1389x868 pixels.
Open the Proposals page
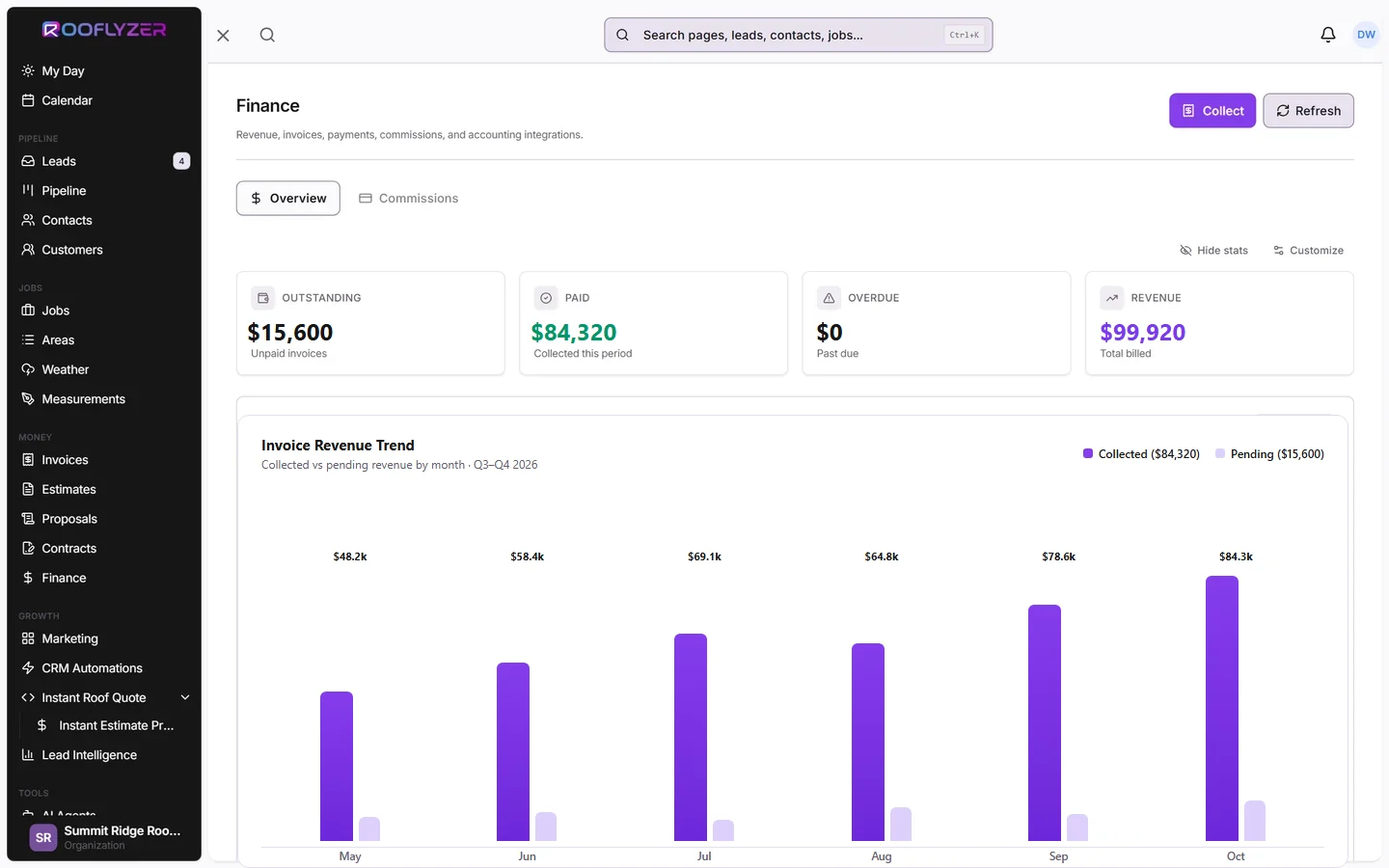[104, 519]
